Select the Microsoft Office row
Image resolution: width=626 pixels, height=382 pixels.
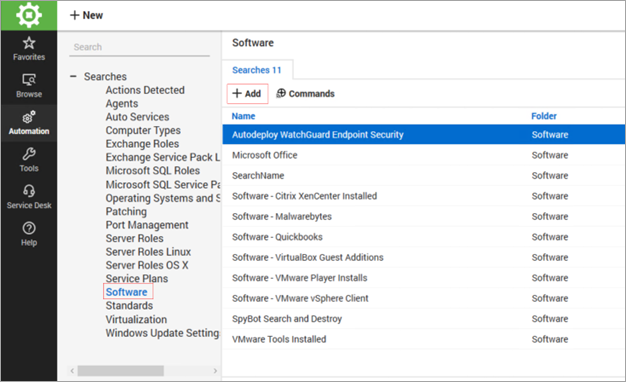(x=424, y=155)
